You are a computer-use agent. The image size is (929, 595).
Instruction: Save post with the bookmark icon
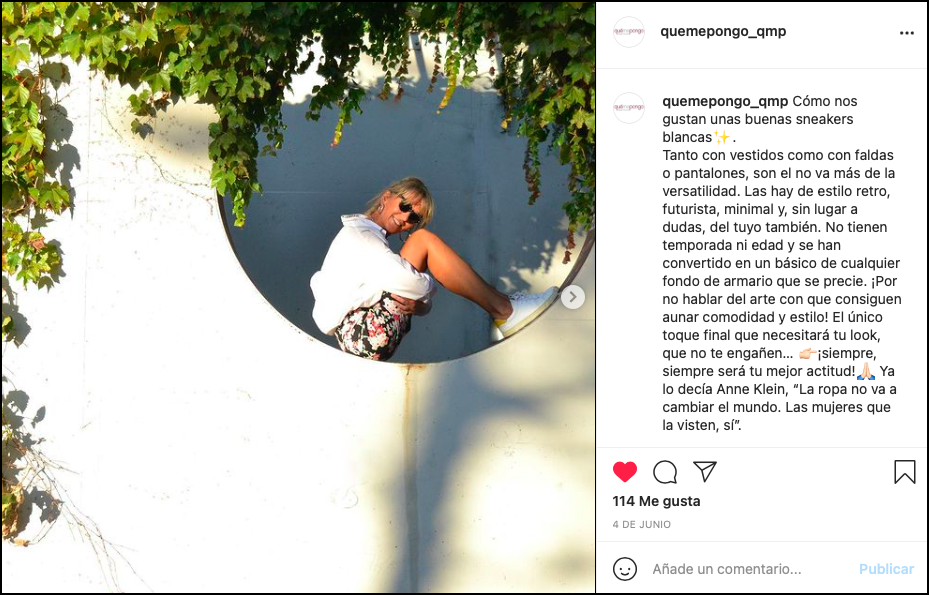pos(905,472)
